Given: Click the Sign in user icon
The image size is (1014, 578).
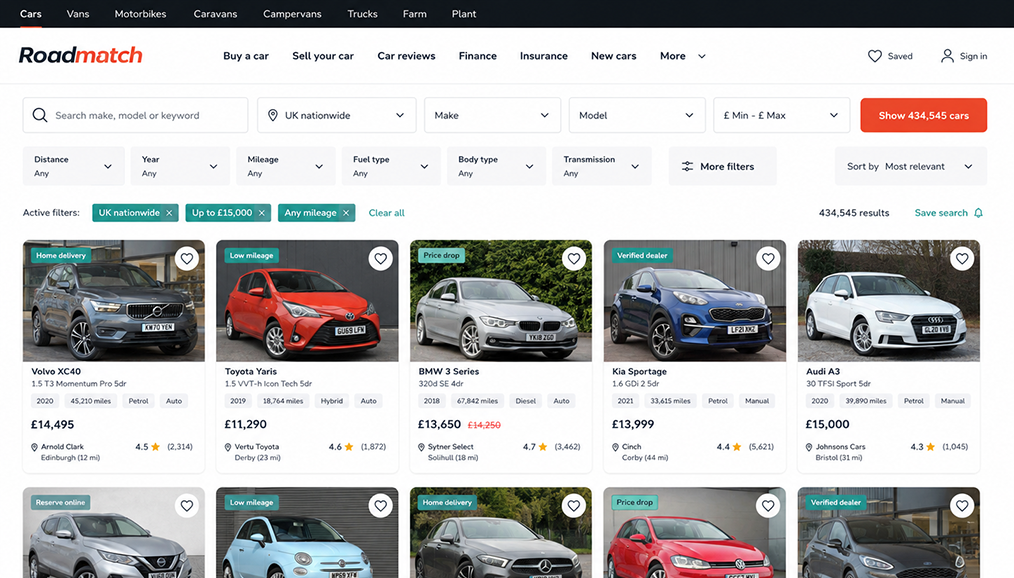Looking at the screenshot, I should (x=947, y=56).
